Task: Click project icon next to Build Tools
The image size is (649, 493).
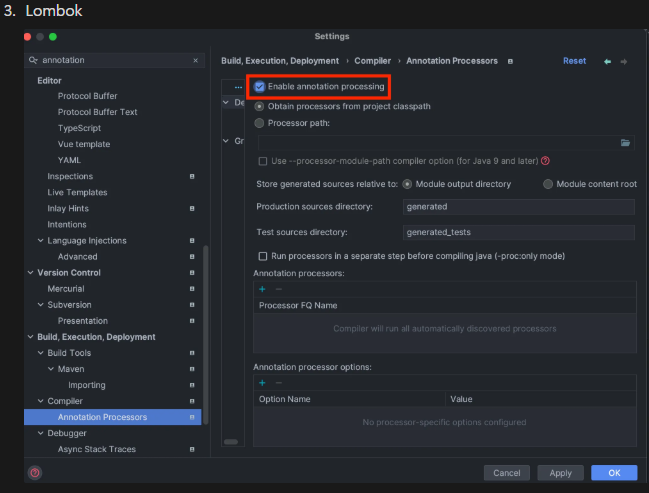Action: point(192,353)
